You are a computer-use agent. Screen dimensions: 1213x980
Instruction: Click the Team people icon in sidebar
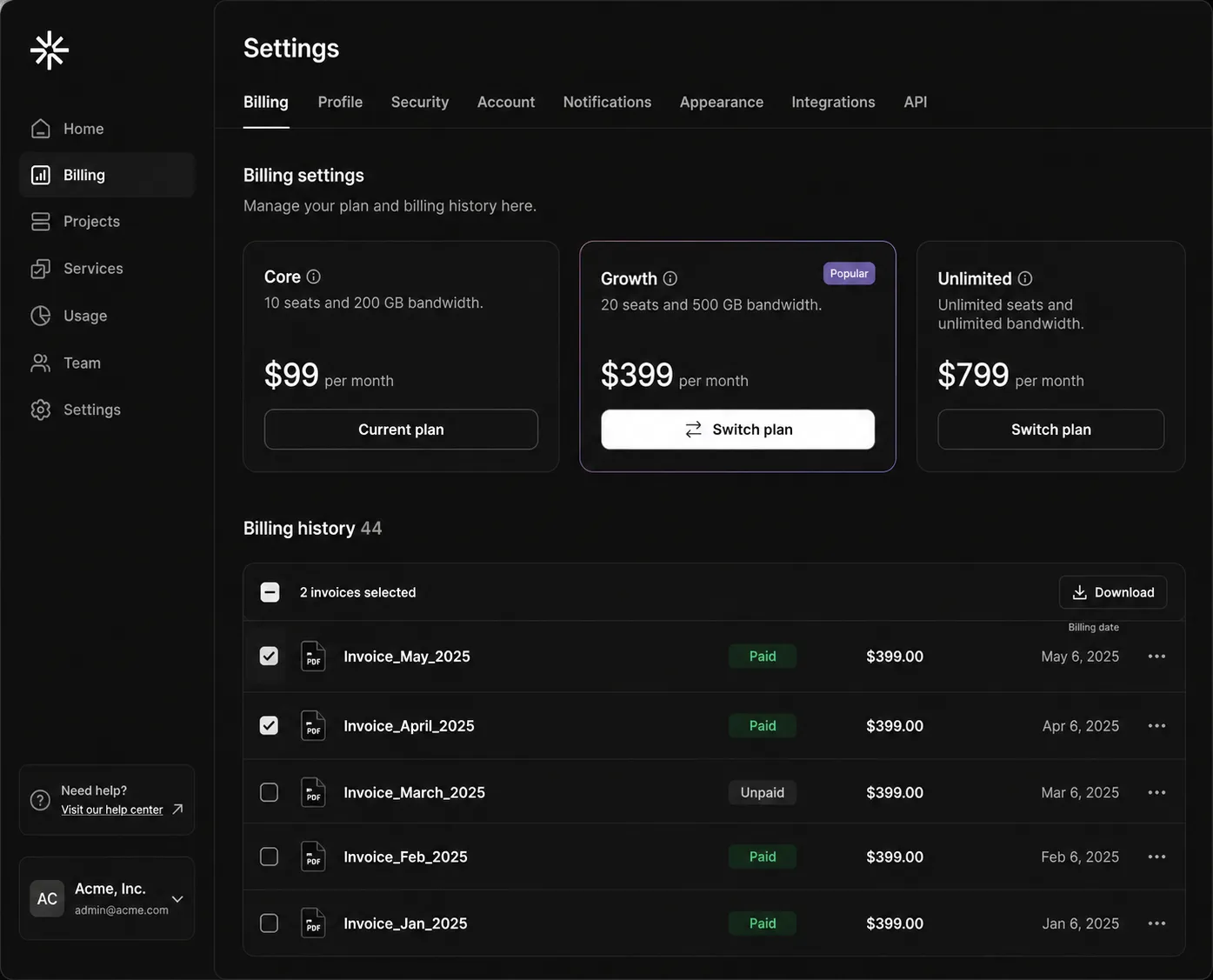click(41, 363)
